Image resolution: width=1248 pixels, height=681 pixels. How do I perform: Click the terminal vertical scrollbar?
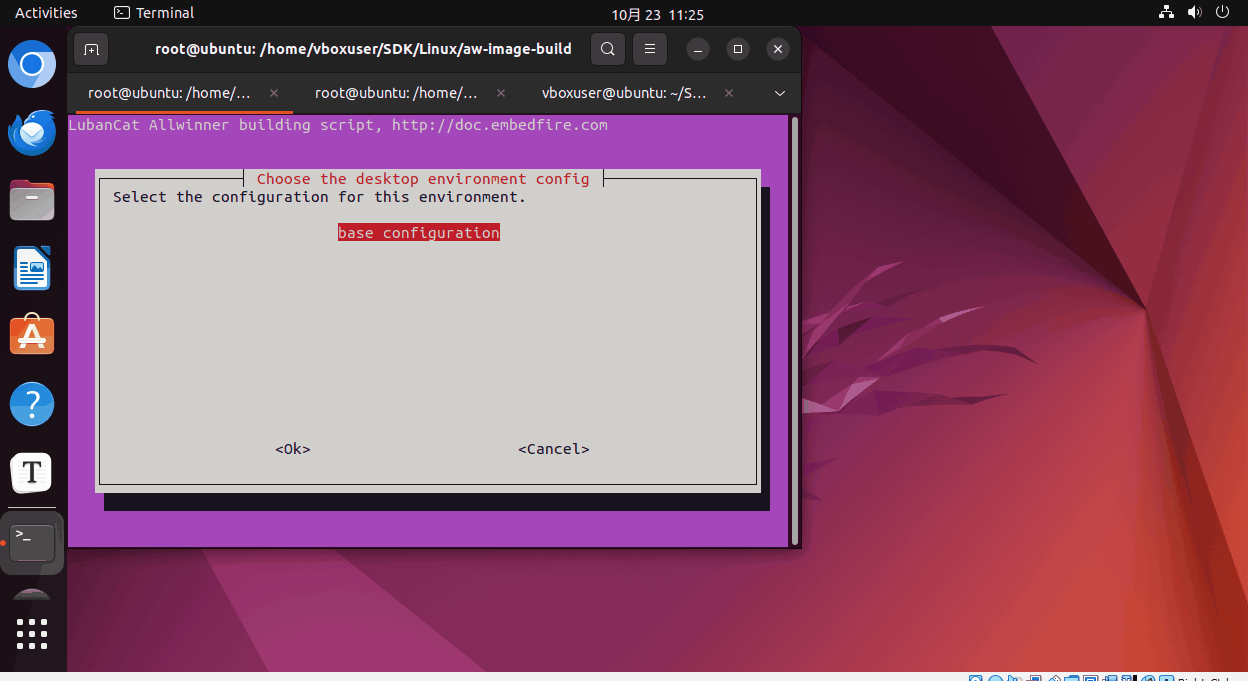click(x=794, y=330)
